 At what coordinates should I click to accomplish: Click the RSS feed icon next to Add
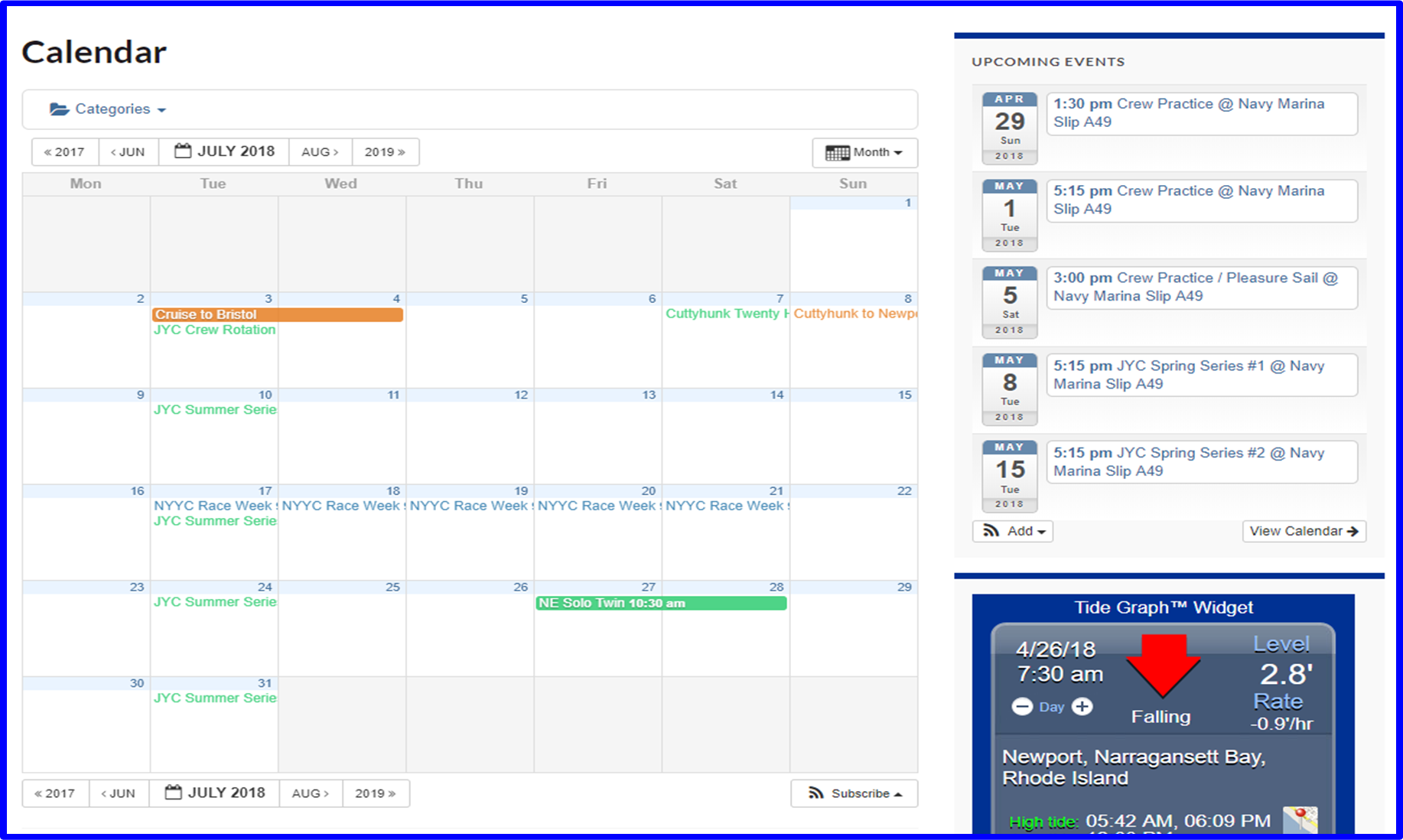(x=990, y=531)
